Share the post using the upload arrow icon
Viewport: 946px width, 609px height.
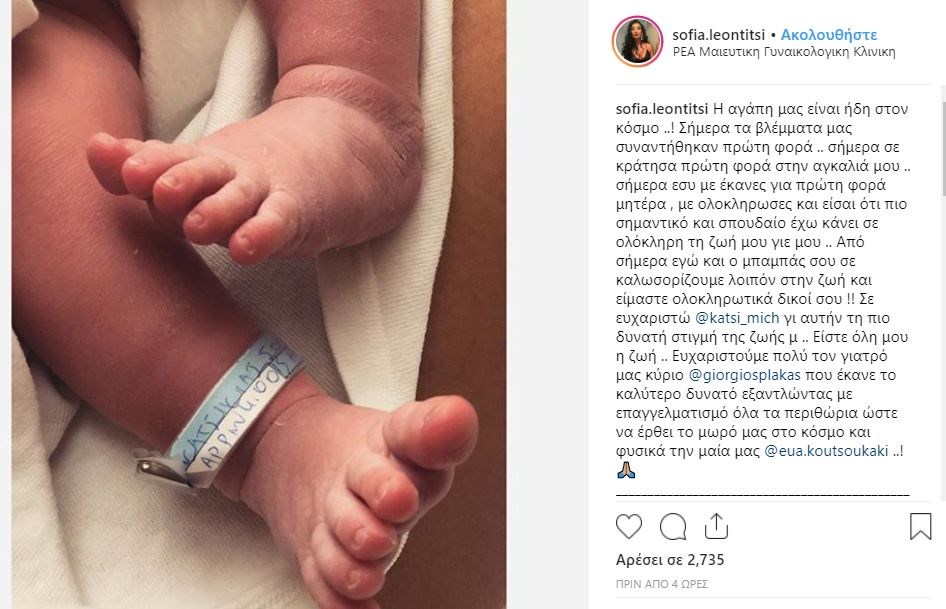click(716, 526)
